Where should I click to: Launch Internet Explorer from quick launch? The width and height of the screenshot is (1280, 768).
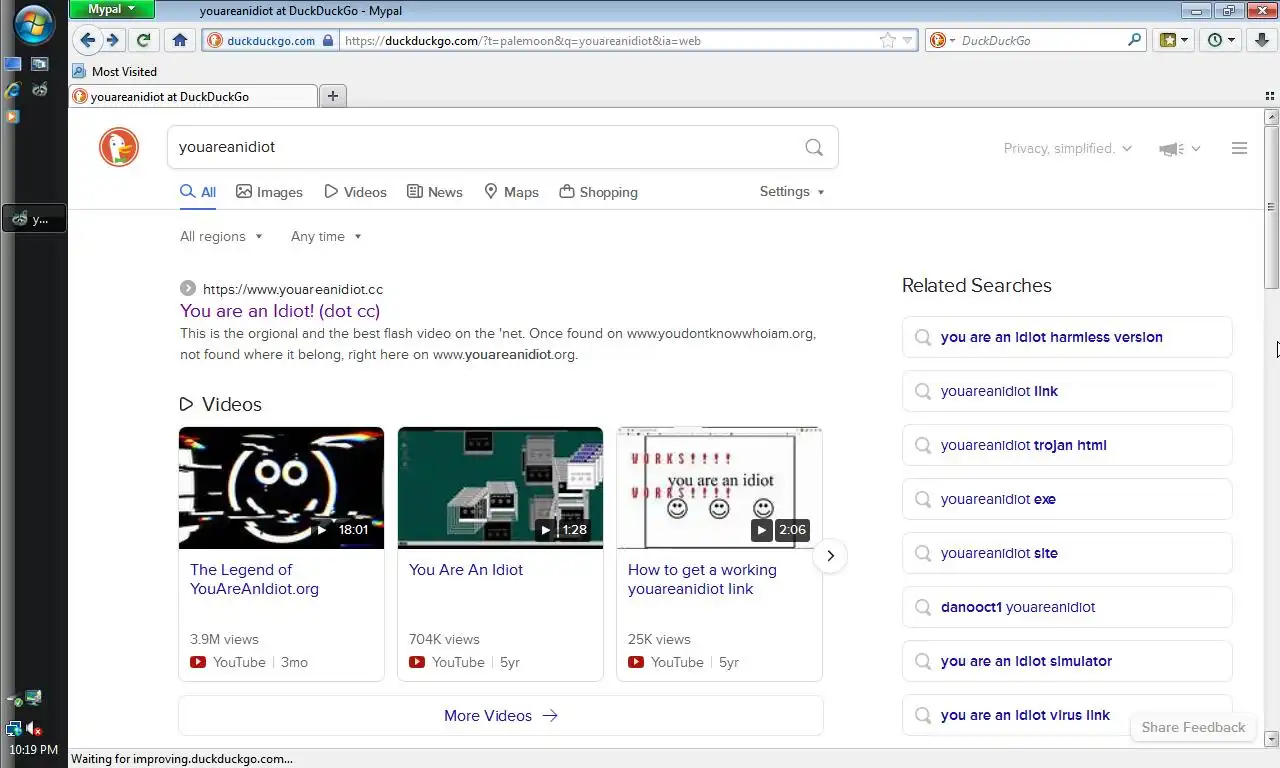click(13, 90)
